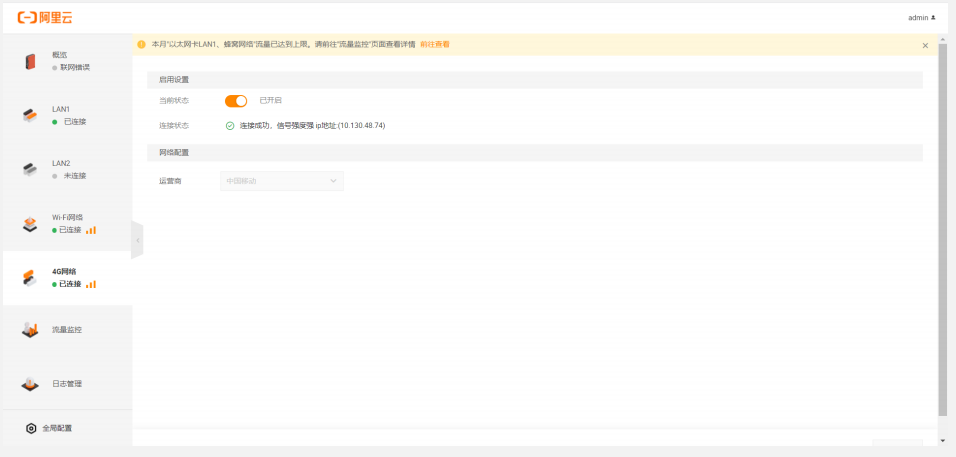Click the Wi-Fi网络 router icon
956x457 pixels.
click(x=30, y=224)
